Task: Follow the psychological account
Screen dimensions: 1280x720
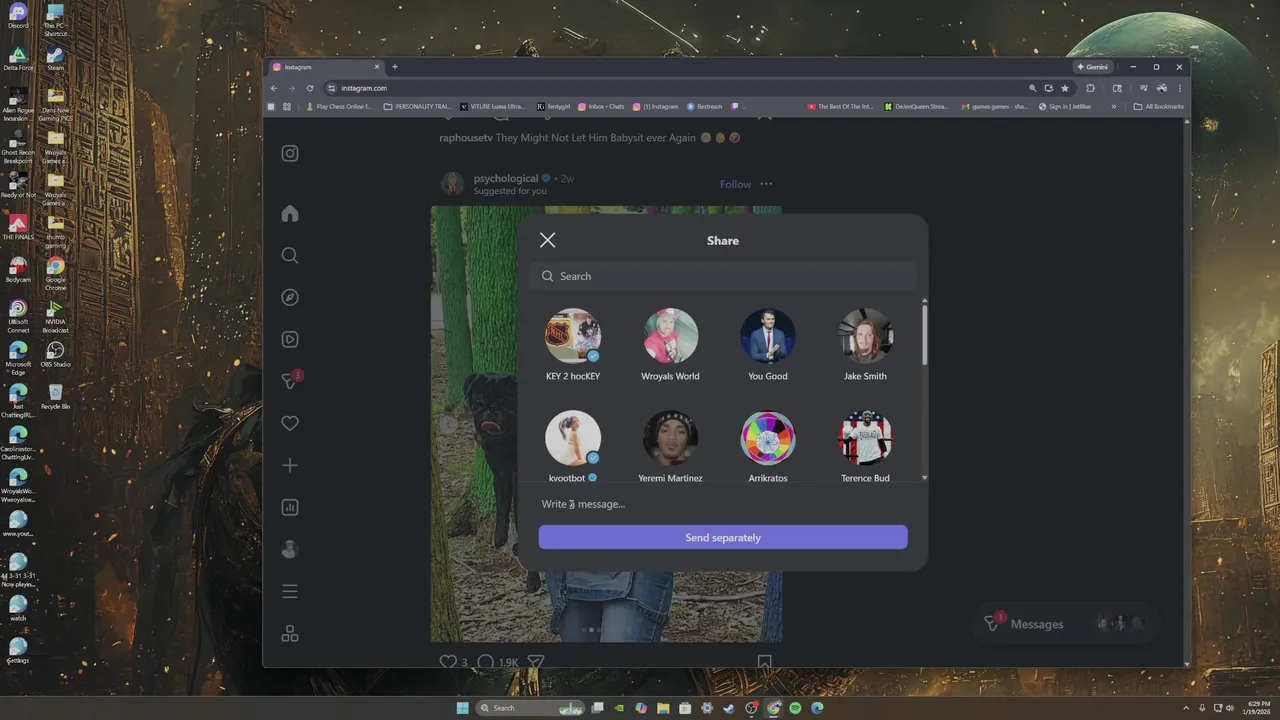Action: (735, 184)
